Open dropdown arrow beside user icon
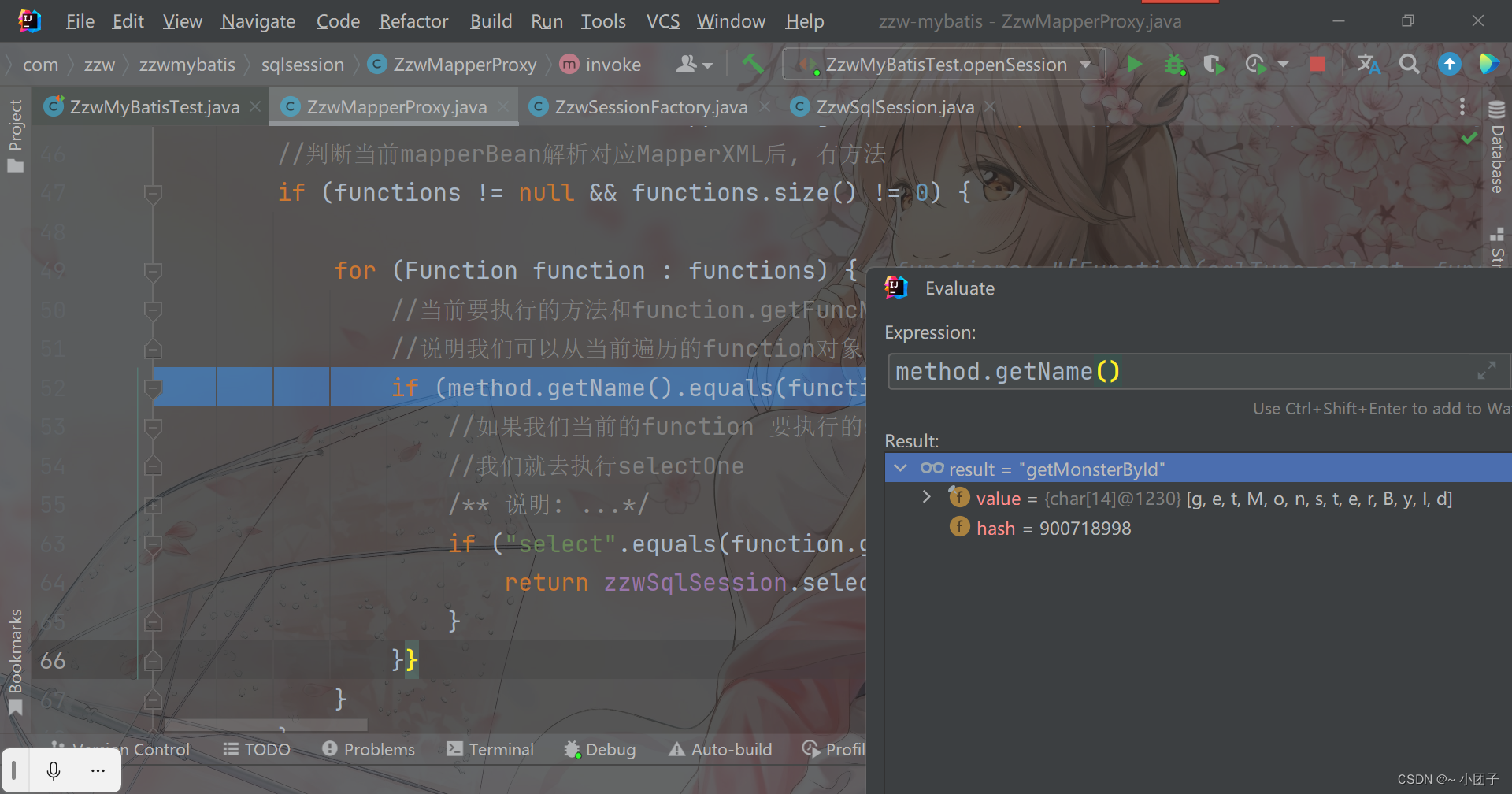Viewport: 1512px width, 794px height. click(x=707, y=65)
